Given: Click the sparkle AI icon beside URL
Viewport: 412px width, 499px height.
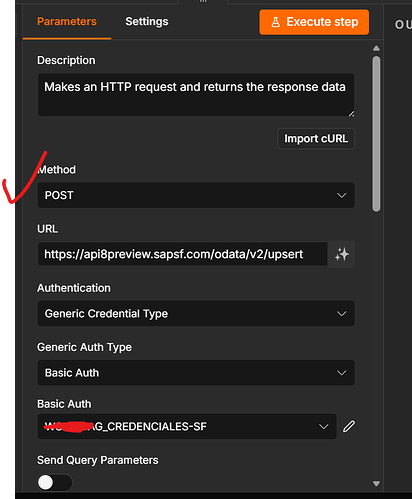Looking at the screenshot, I should point(342,254).
